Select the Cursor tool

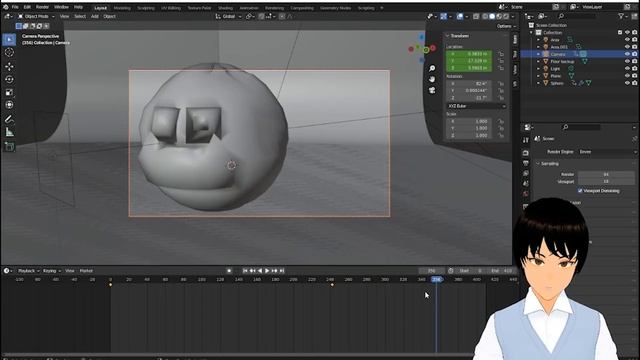[9, 52]
